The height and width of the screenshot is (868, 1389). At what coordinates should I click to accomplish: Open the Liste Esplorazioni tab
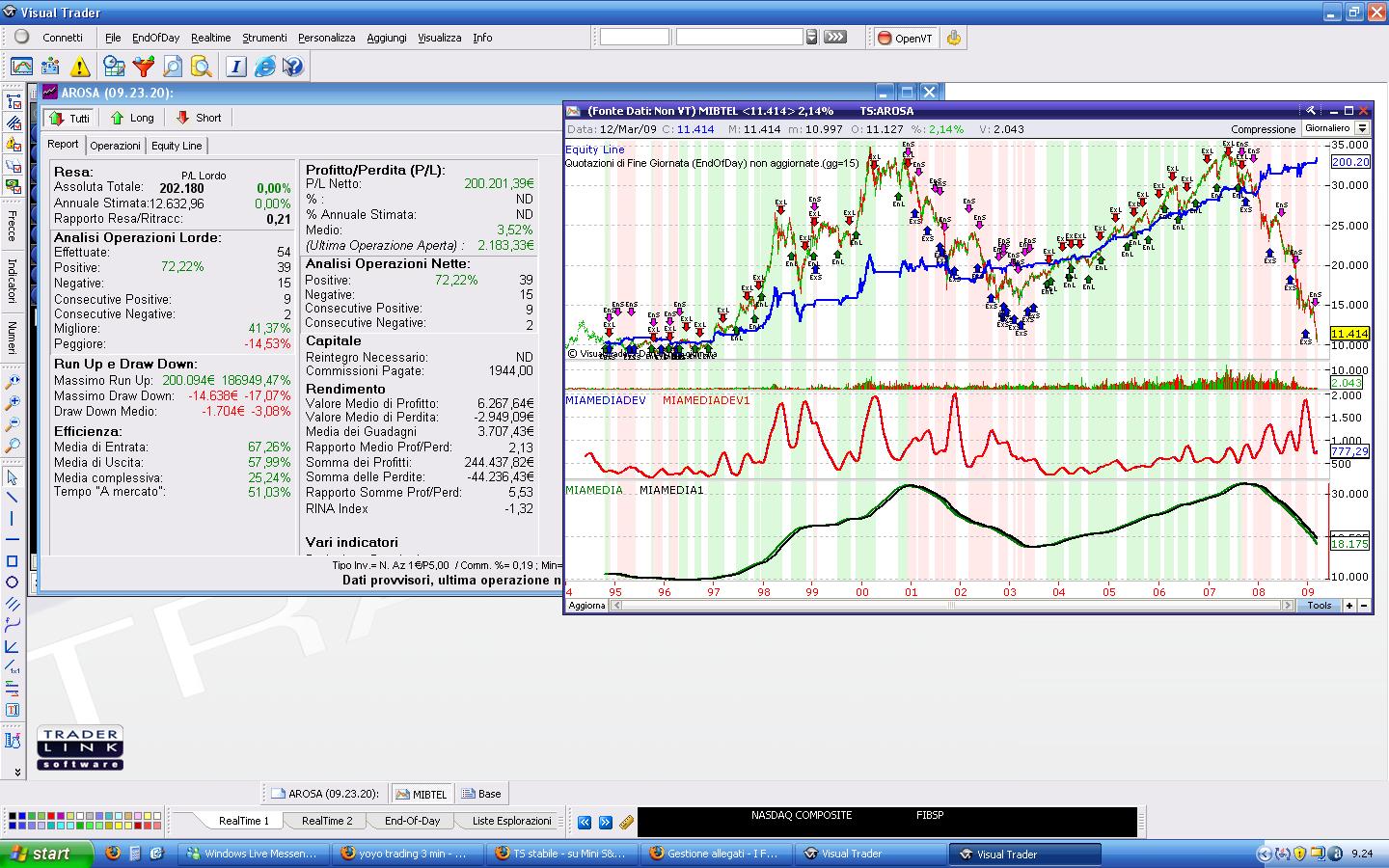click(x=511, y=821)
